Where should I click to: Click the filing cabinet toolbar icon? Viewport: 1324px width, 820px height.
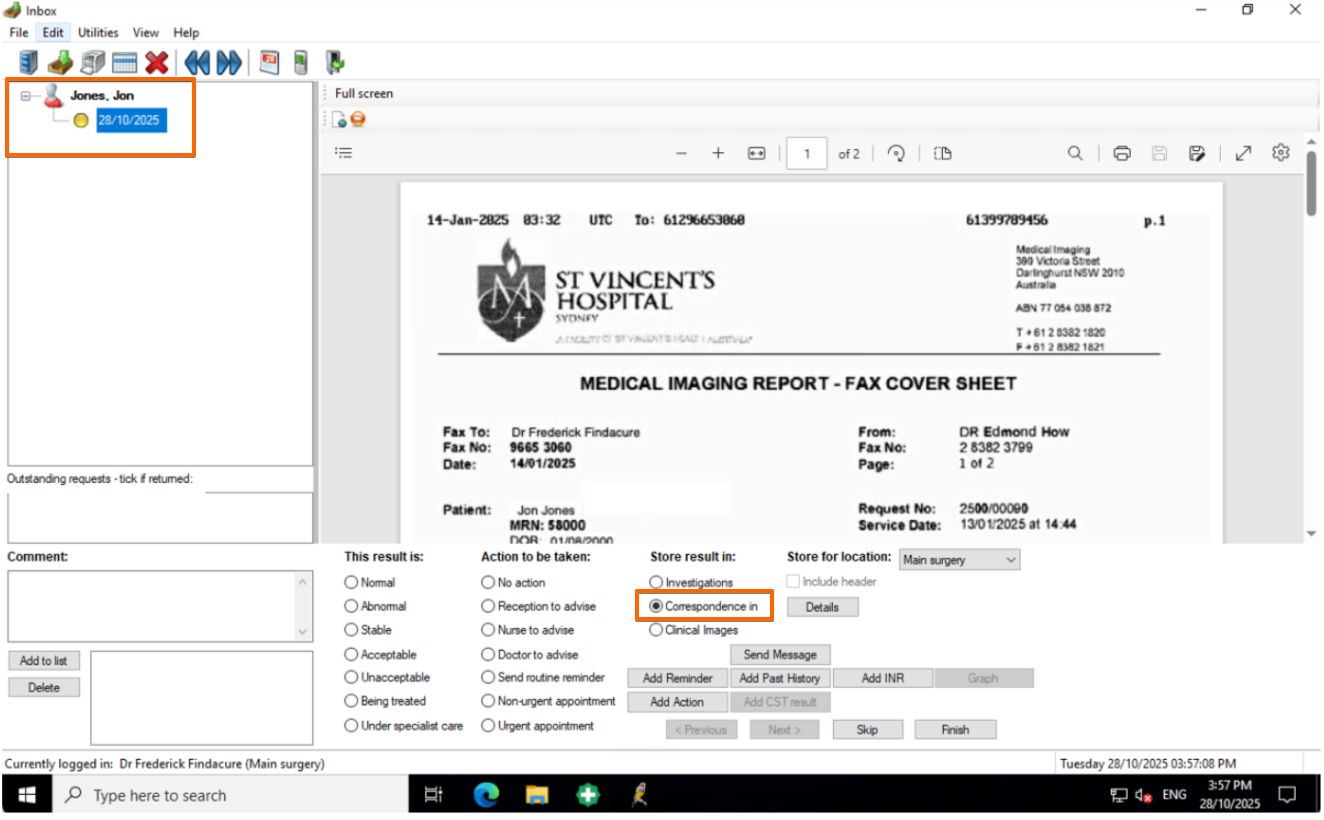point(29,63)
